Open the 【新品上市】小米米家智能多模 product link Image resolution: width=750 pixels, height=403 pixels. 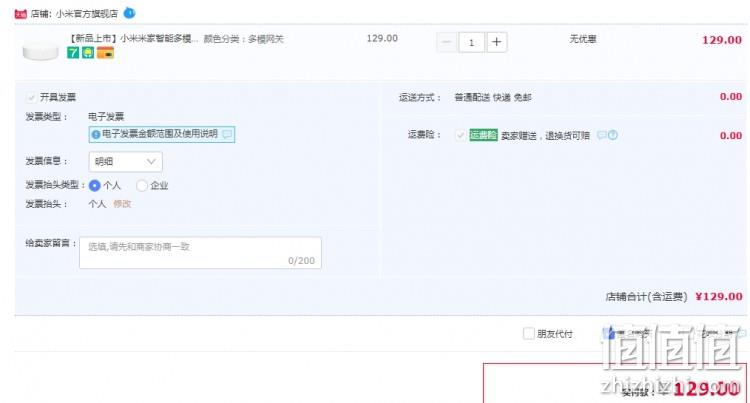(133, 39)
